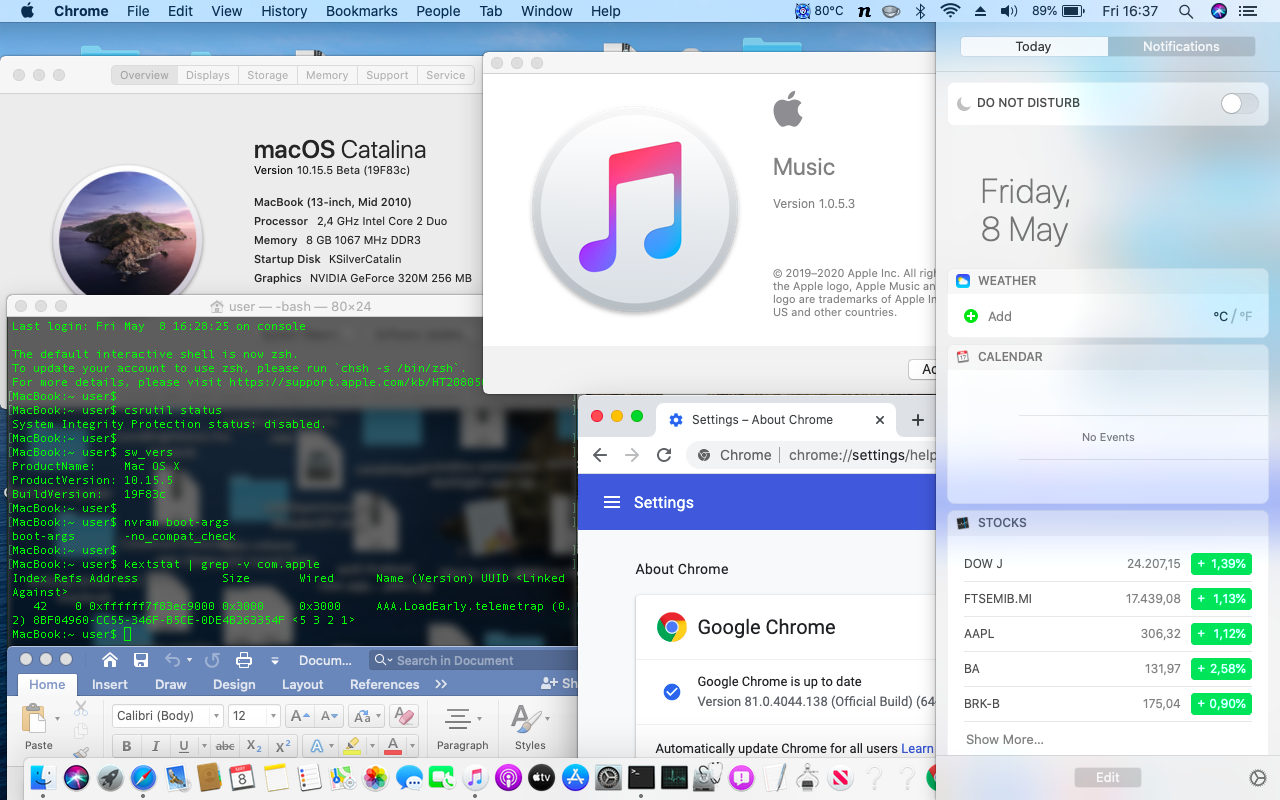Open Disk Utility from the Dock
The height and width of the screenshot is (800, 1280).
[708, 777]
